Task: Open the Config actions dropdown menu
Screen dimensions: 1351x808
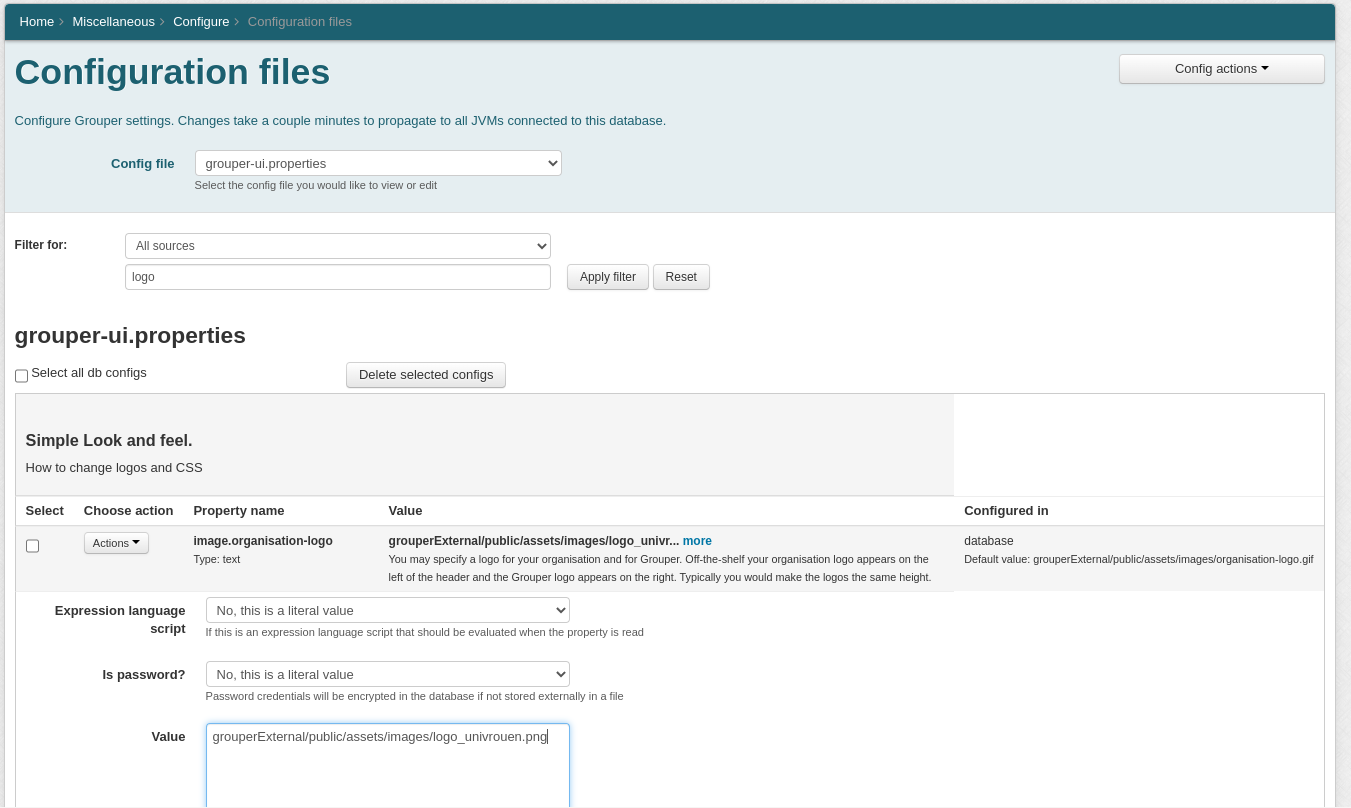Action: 1221,69
